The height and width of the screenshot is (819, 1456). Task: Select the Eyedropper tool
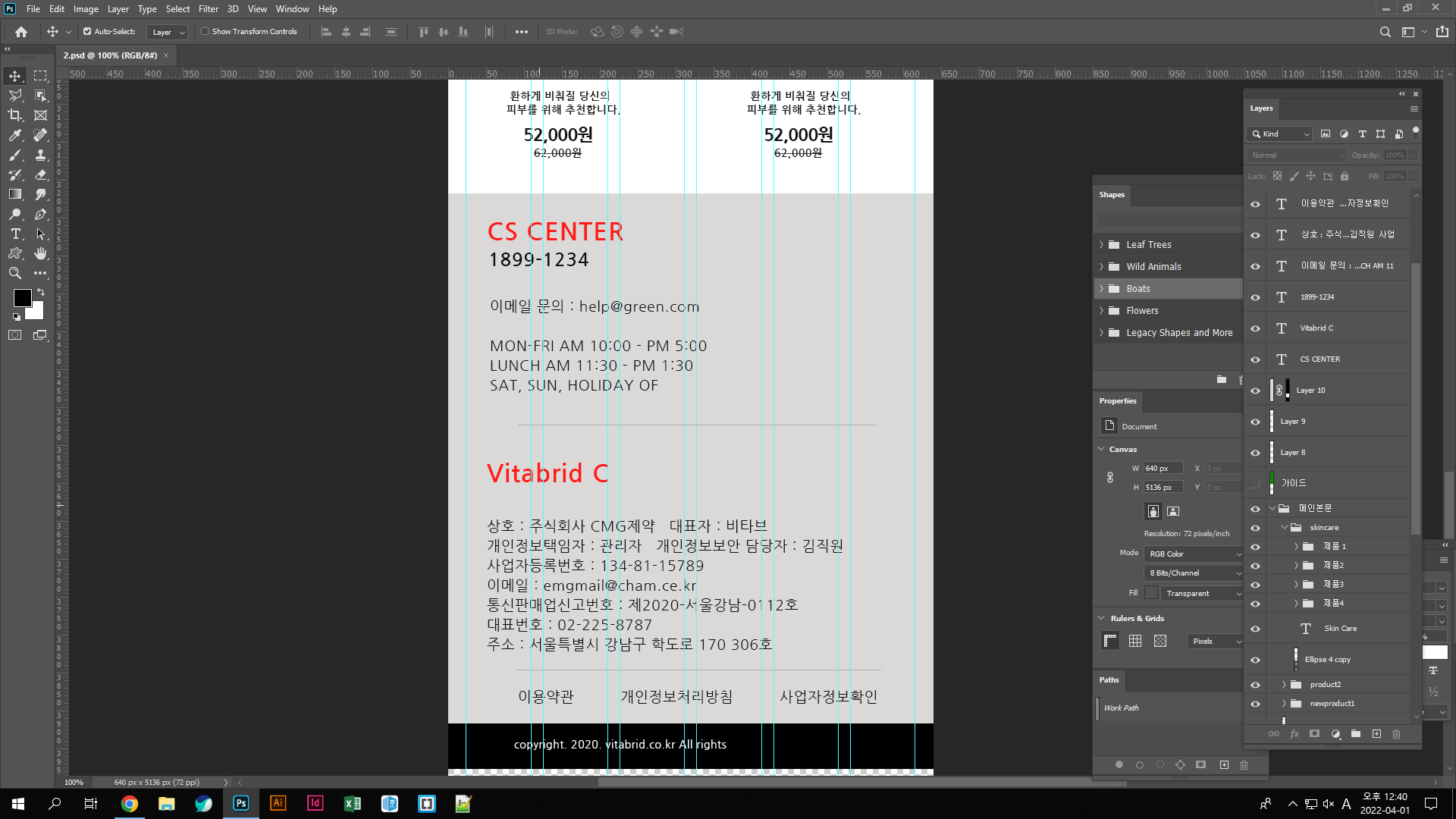click(x=15, y=135)
